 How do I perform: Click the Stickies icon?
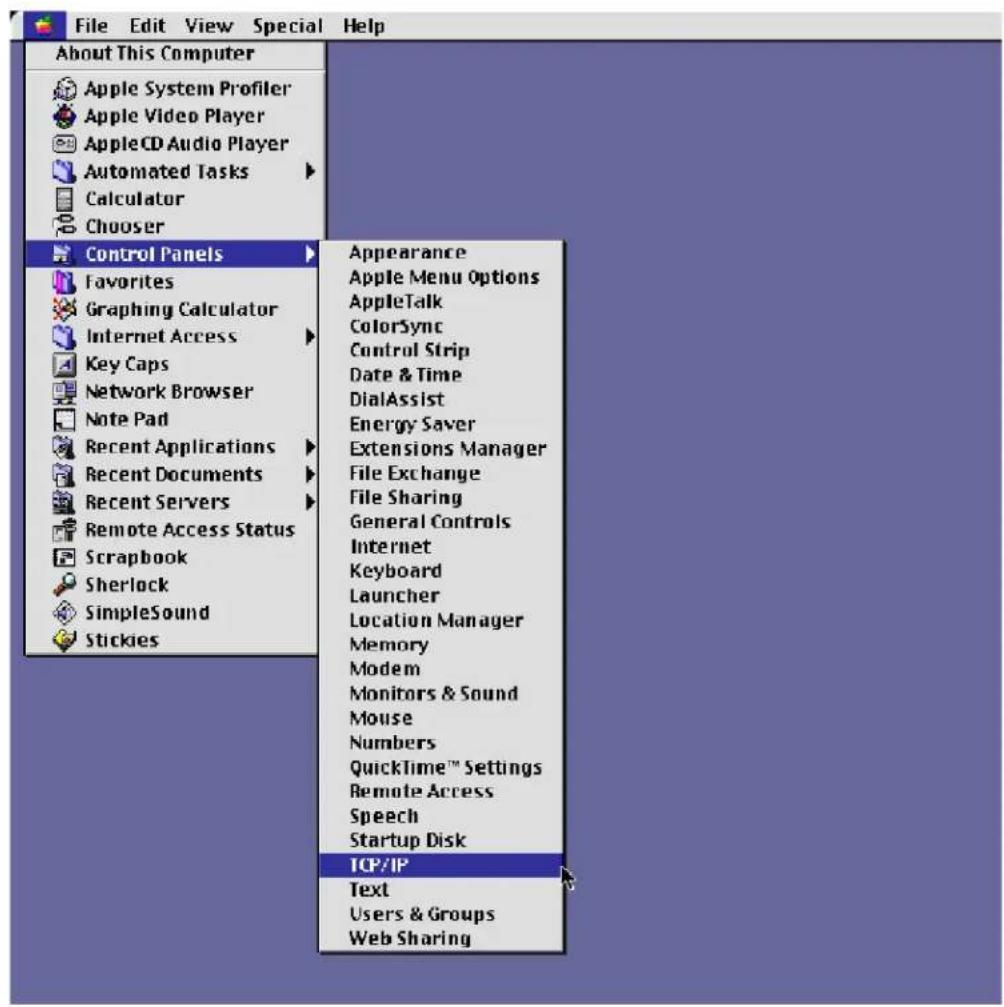(64, 640)
